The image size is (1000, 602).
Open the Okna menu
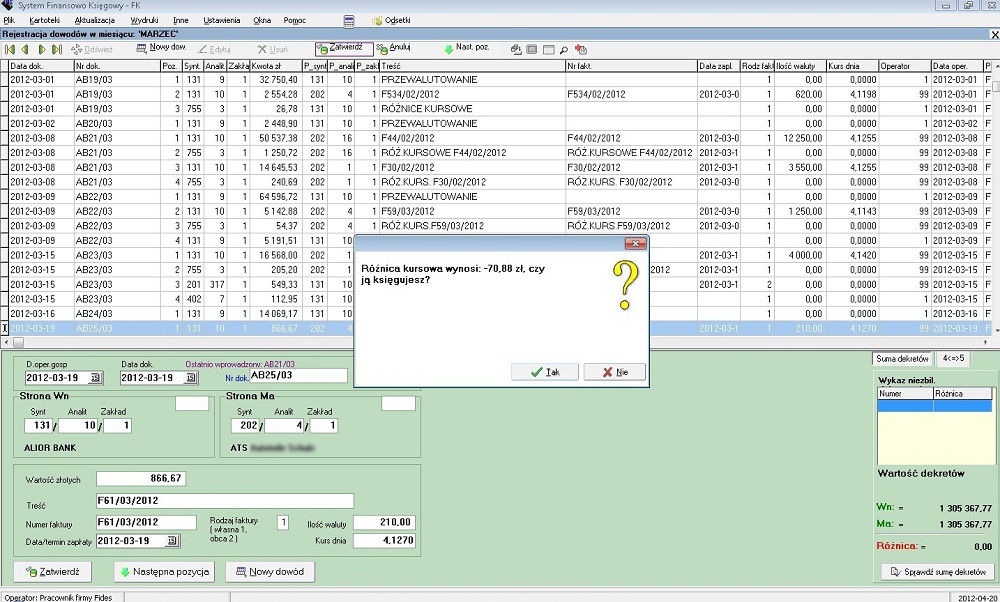(x=262, y=20)
